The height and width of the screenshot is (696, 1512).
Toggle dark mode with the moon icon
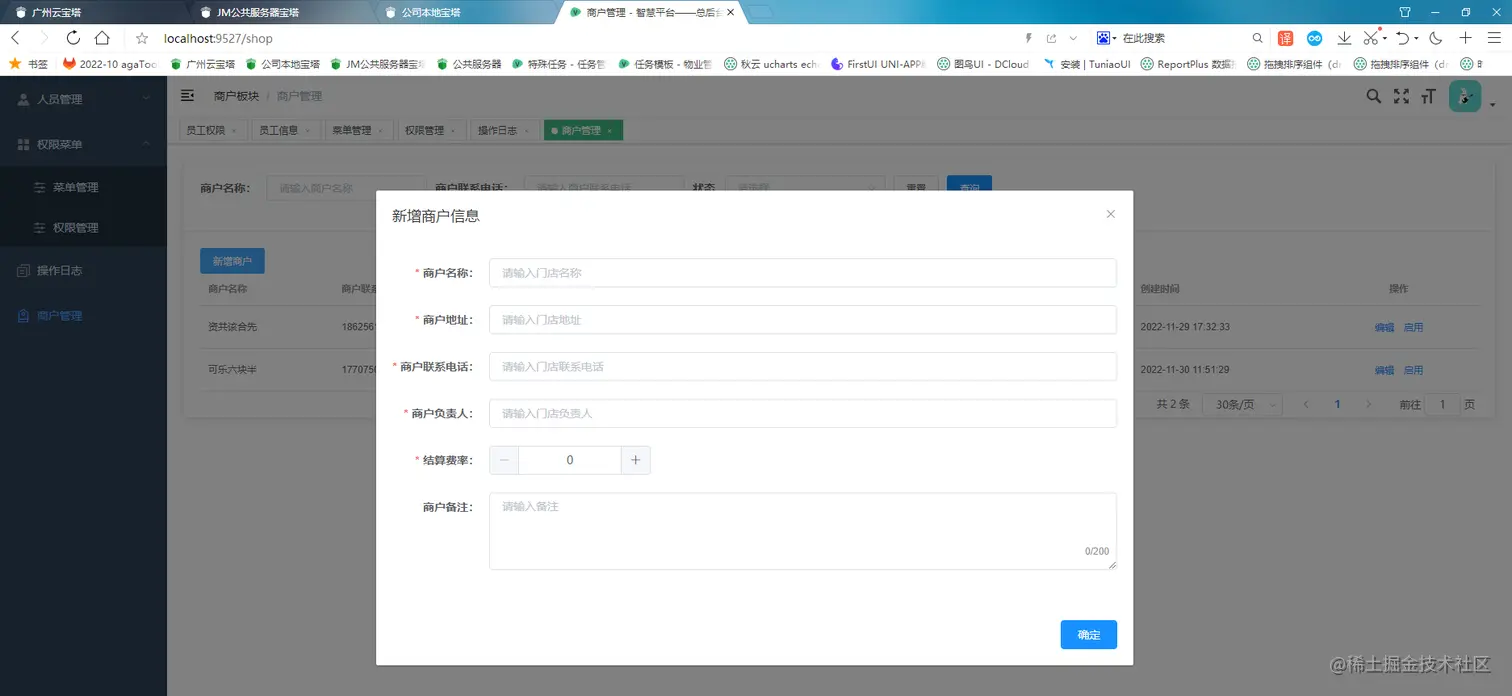1435,37
